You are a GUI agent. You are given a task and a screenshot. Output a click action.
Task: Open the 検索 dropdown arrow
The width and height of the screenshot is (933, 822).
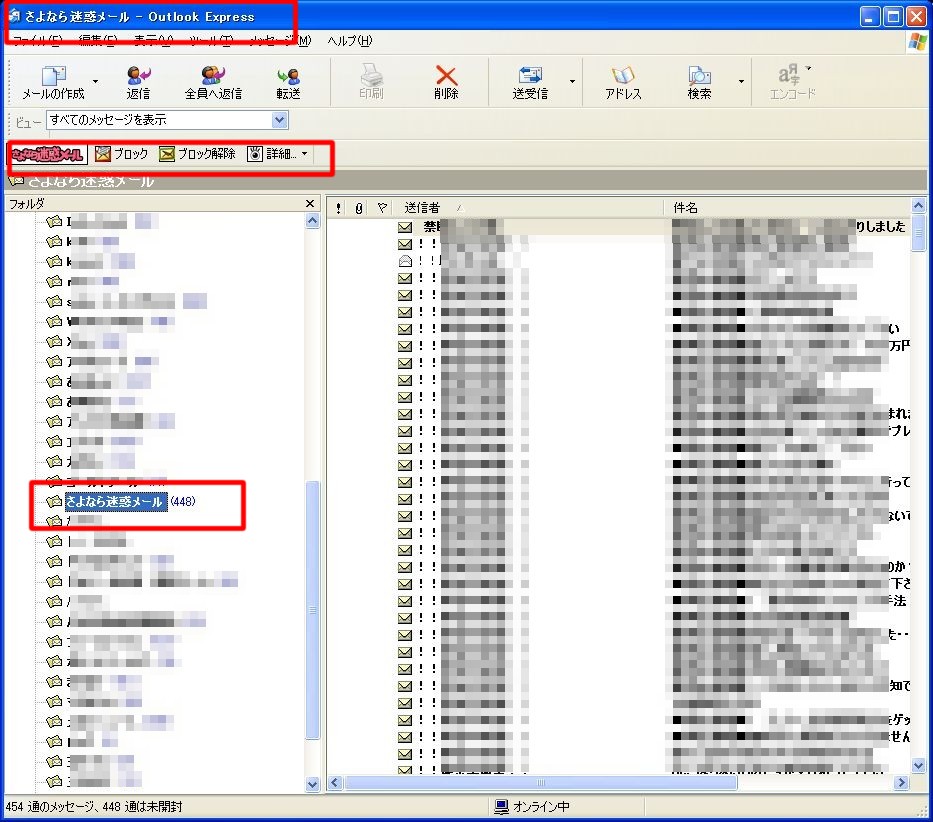741,82
